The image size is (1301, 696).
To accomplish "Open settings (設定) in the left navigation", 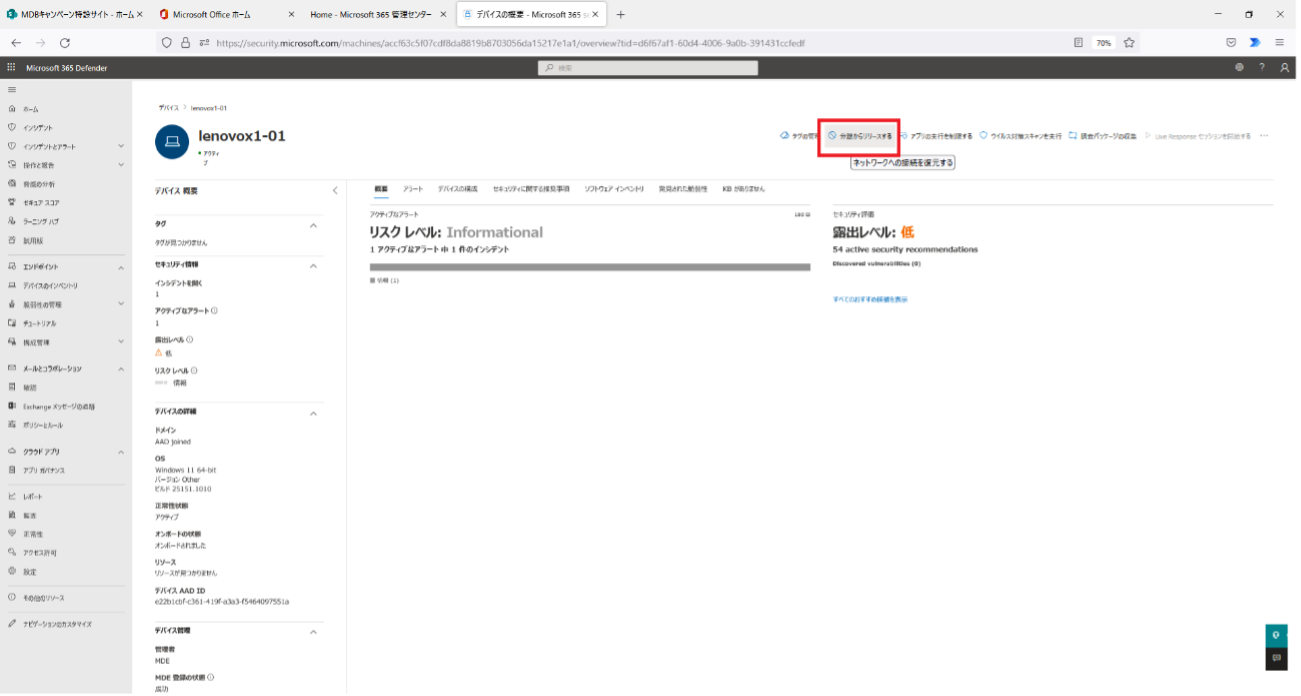I will click(30, 572).
